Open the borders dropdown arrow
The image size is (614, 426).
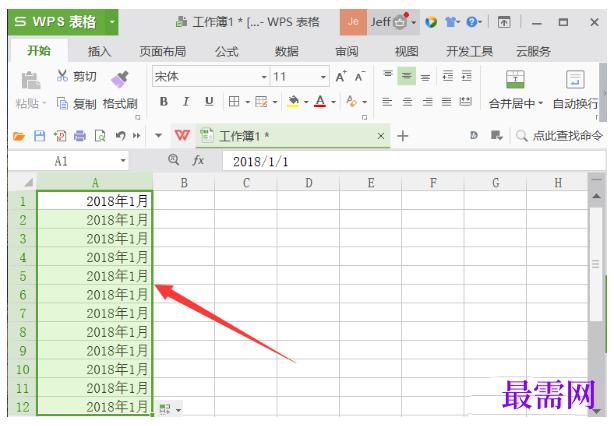point(247,102)
